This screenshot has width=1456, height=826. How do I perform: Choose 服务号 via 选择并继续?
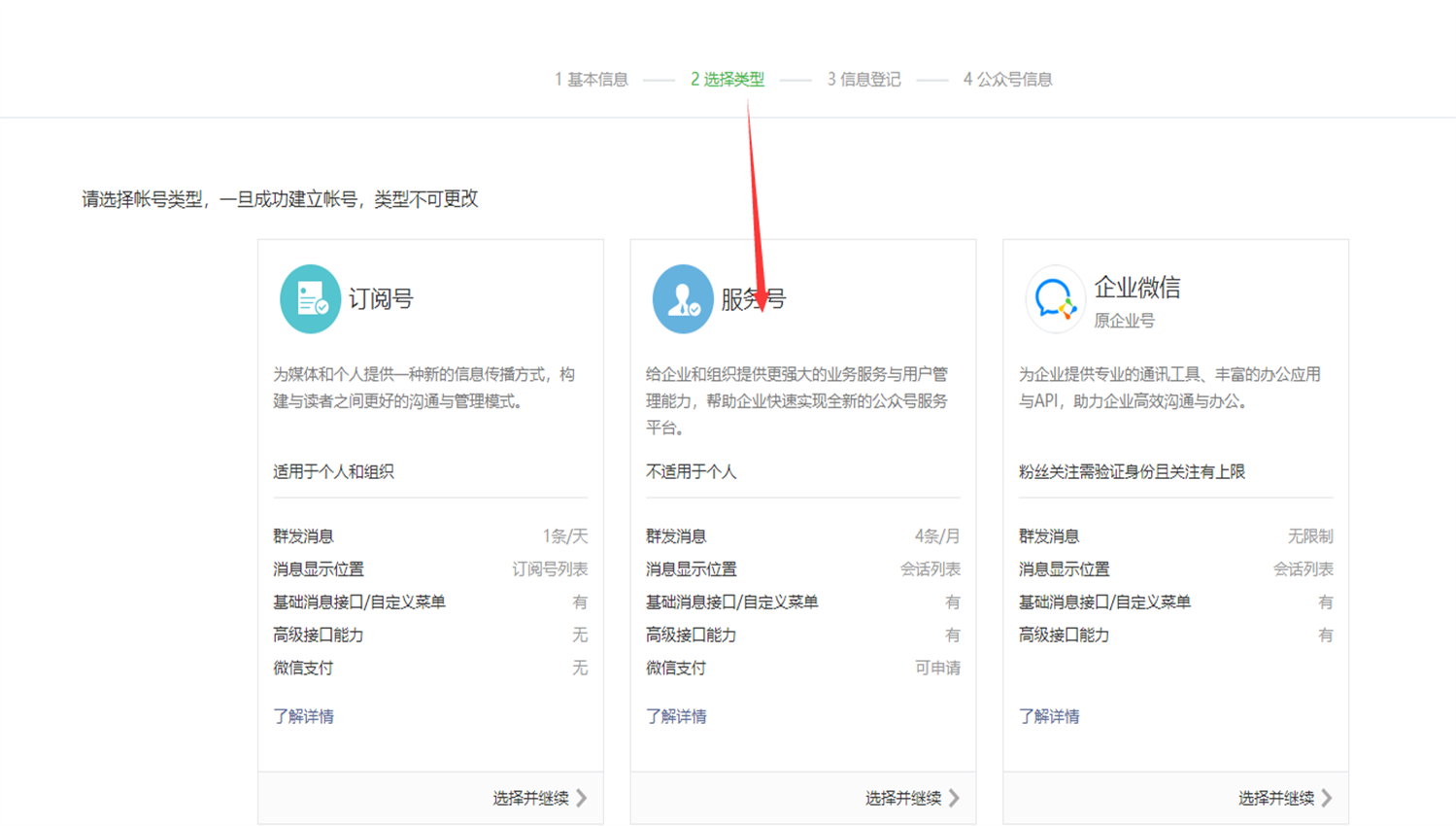(x=903, y=798)
